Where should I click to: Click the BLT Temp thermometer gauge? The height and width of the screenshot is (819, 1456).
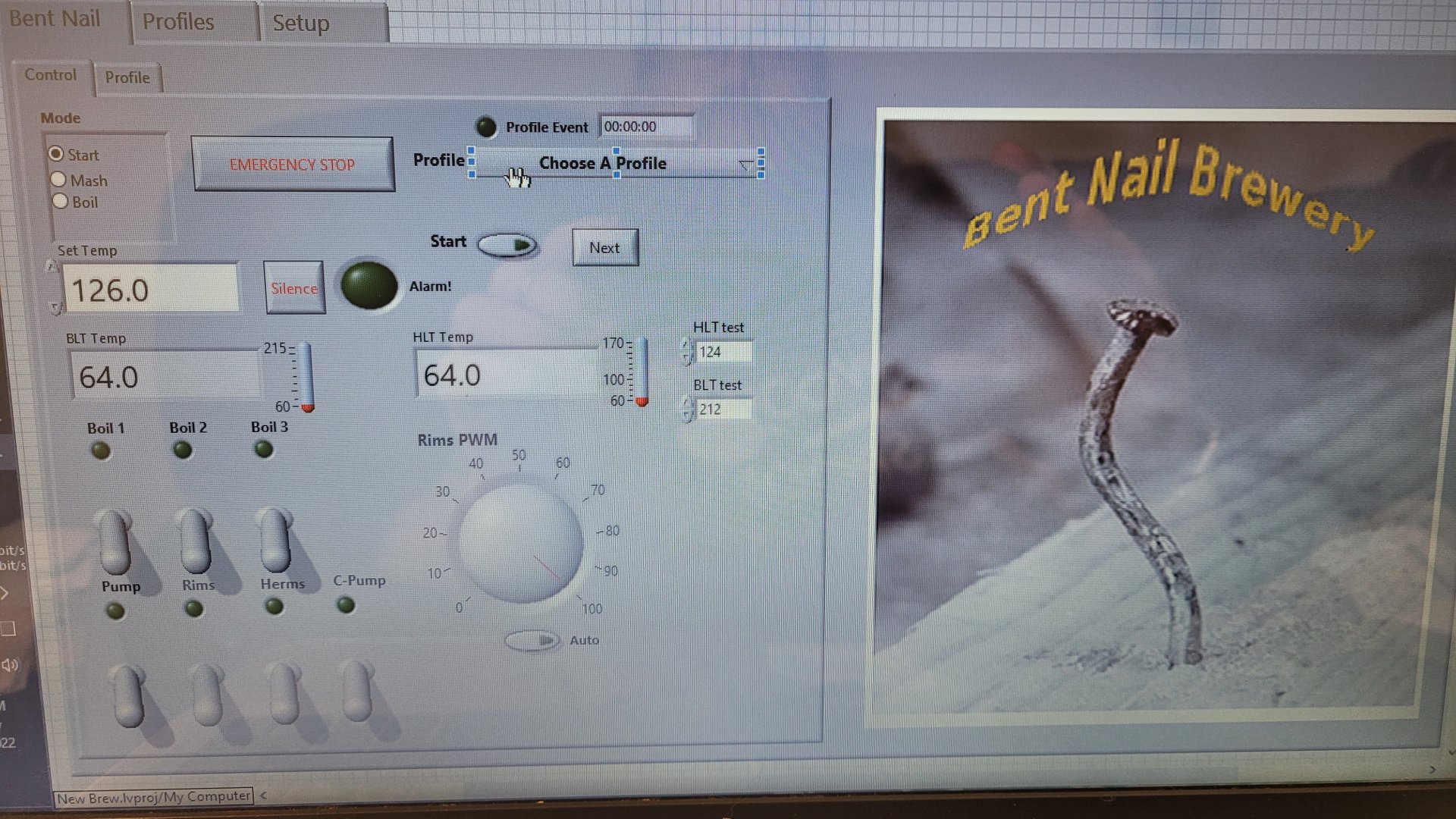pyautogui.click(x=306, y=377)
